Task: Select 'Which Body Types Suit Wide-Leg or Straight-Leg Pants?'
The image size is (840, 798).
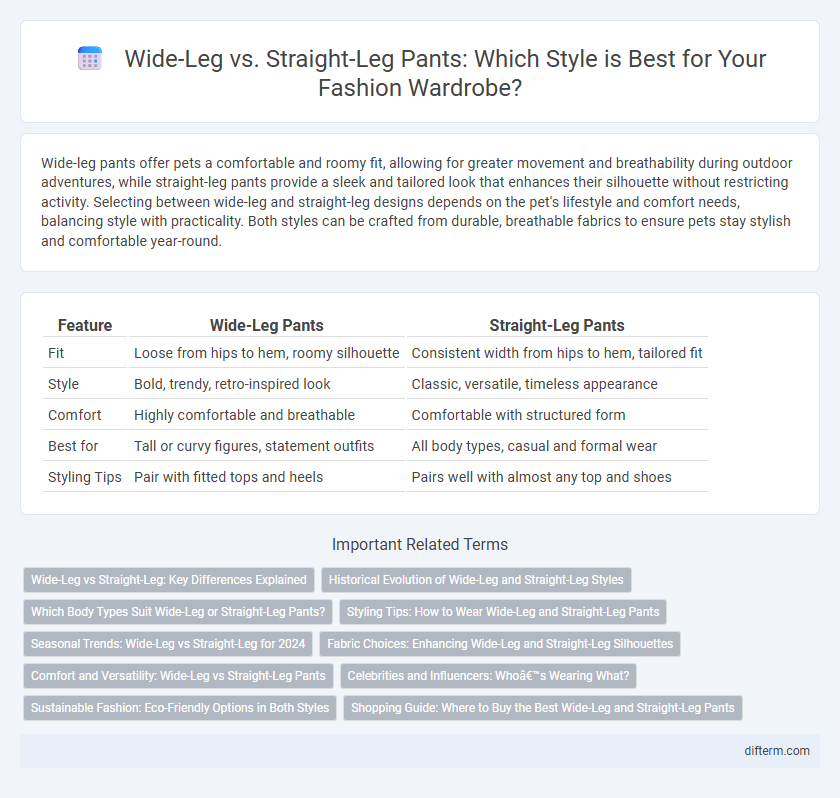Action: pyautogui.click(x=178, y=612)
